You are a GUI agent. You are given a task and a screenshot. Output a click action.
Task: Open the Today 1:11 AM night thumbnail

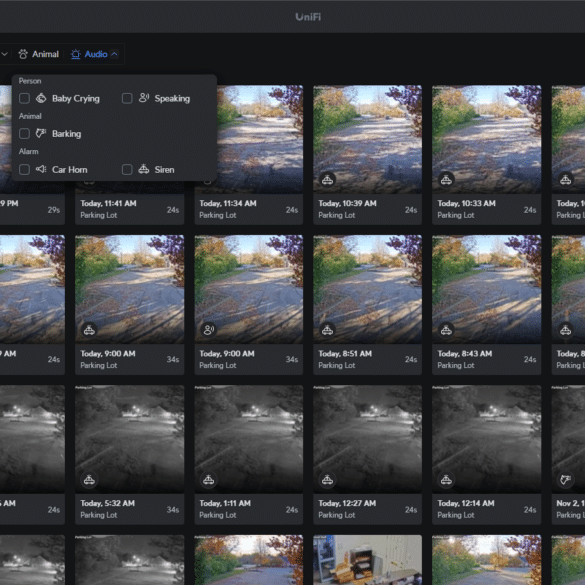(x=248, y=439)
